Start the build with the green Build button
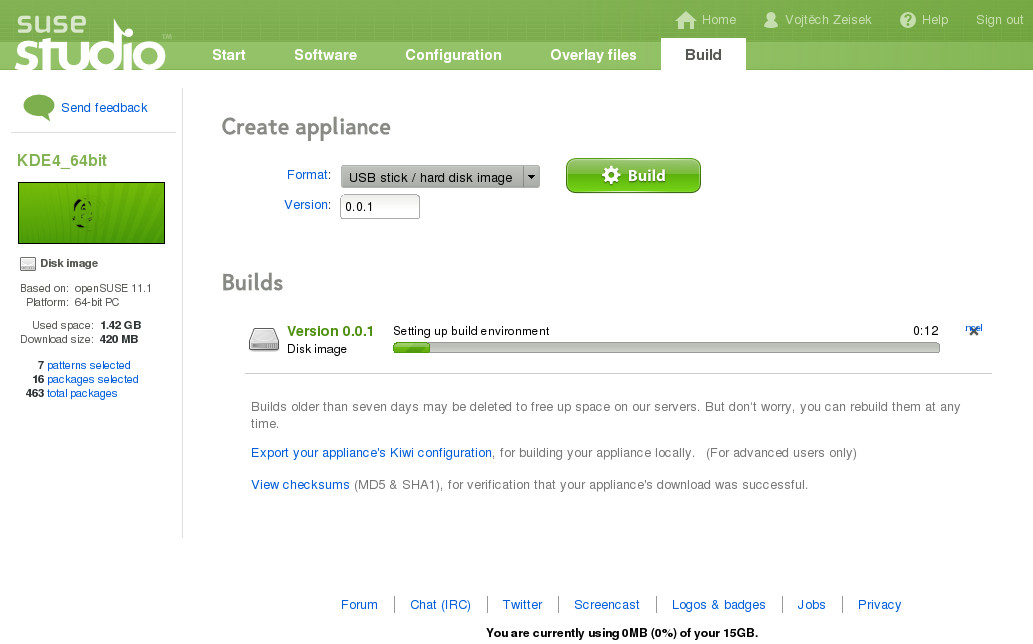 (x=633, y=175)
